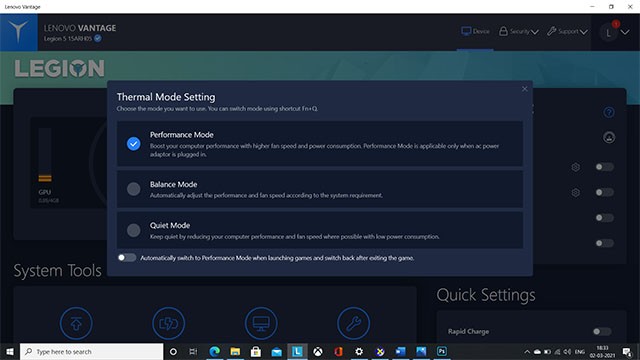Screen dimensions: 640x360
Task: Click the GPU usage bar
Action: (x=45, y=155)
